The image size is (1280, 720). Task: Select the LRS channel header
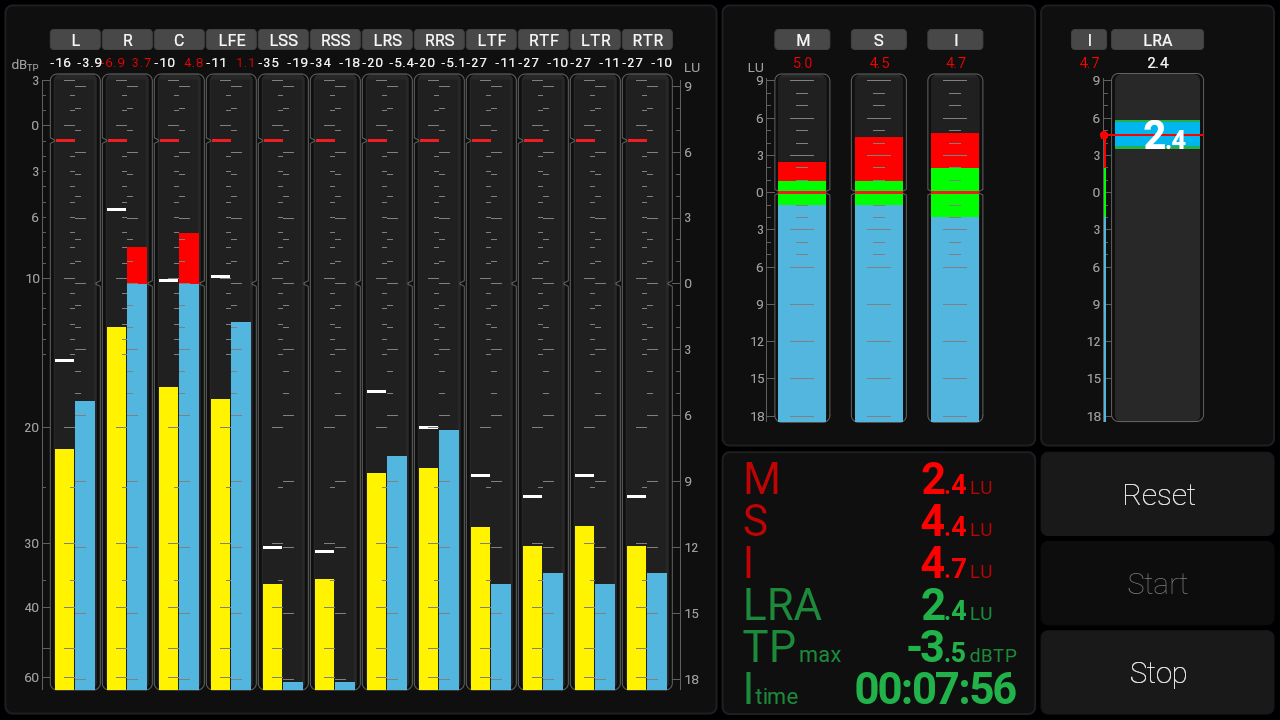[x=388, y=40]
